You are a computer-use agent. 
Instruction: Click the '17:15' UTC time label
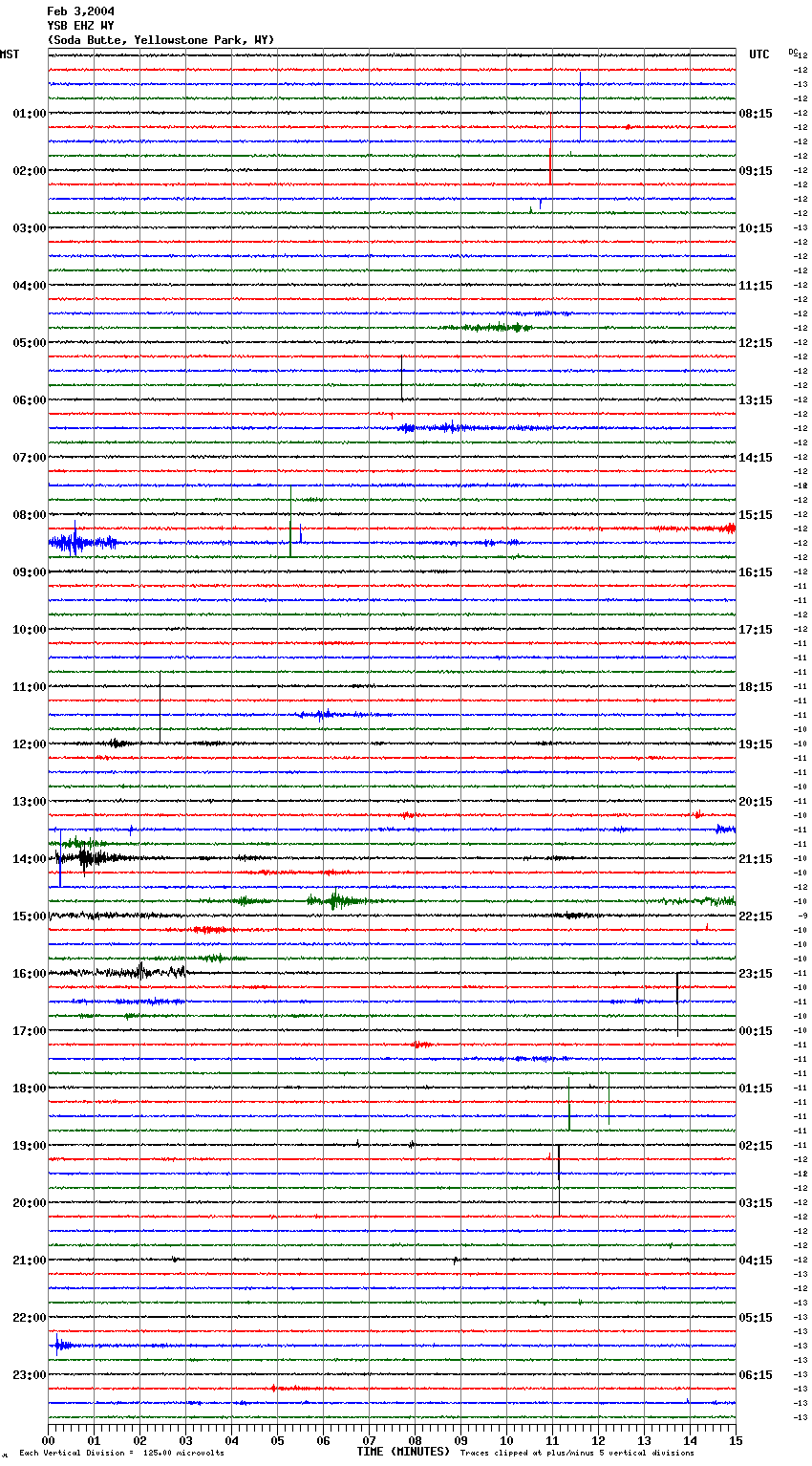[x=756, y=630]
